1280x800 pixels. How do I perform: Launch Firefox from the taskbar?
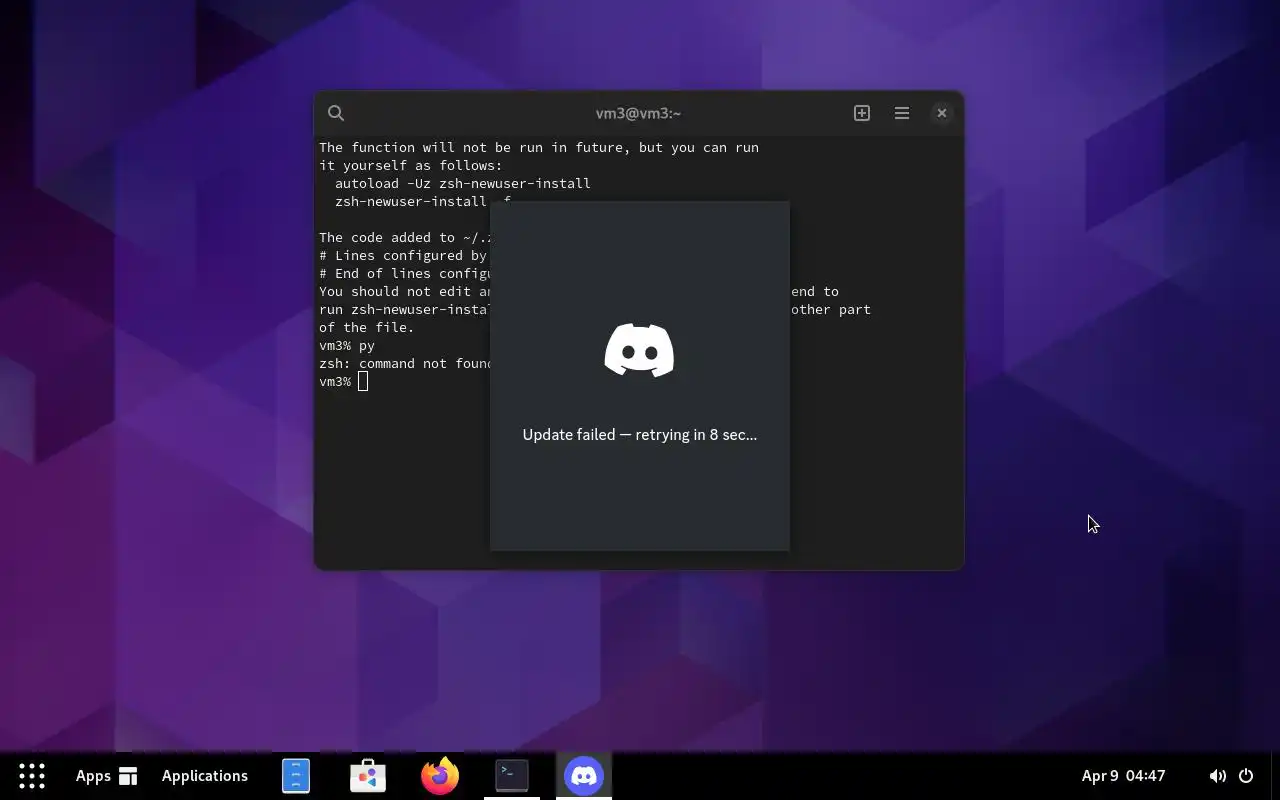(x=440, y=775)
